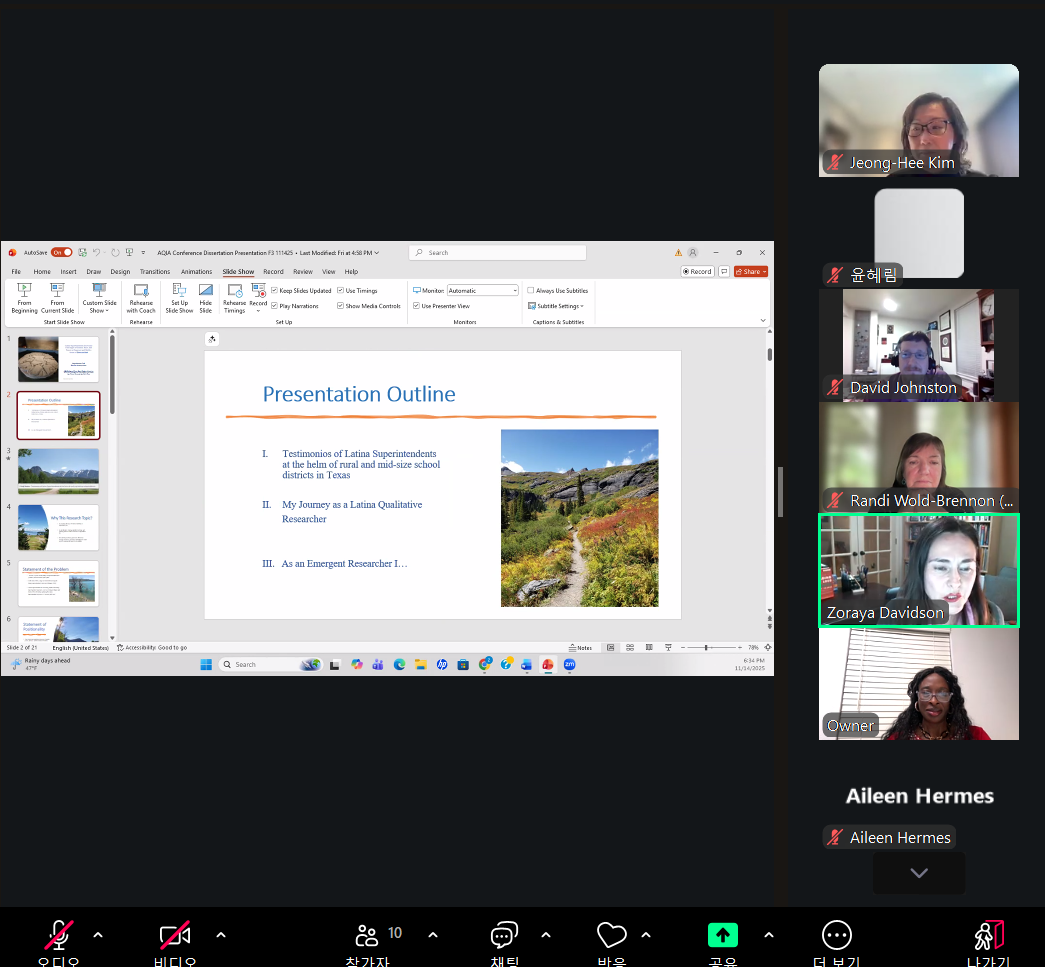1045x967 pixels.
Task: Start slide show From Current Slide
Action: tap(57, 298)
